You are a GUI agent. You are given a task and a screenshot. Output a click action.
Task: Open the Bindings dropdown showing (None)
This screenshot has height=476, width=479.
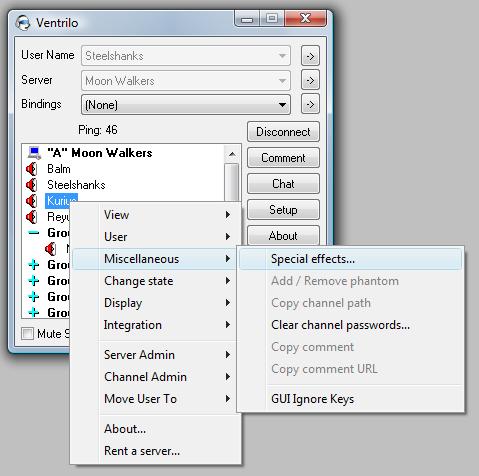[x=186, y=105]
